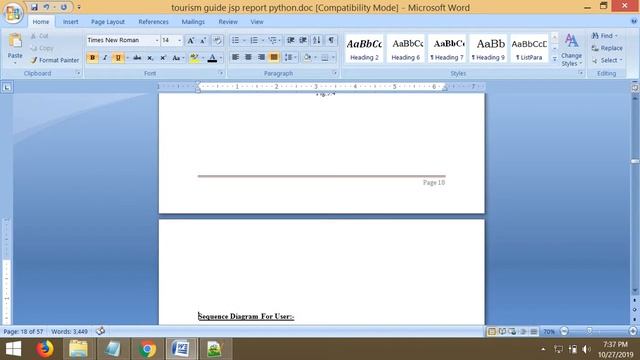This screenshot has height=360, width=640.
Task: Open Change Case dropdown
Action: [x=178, y=58]
